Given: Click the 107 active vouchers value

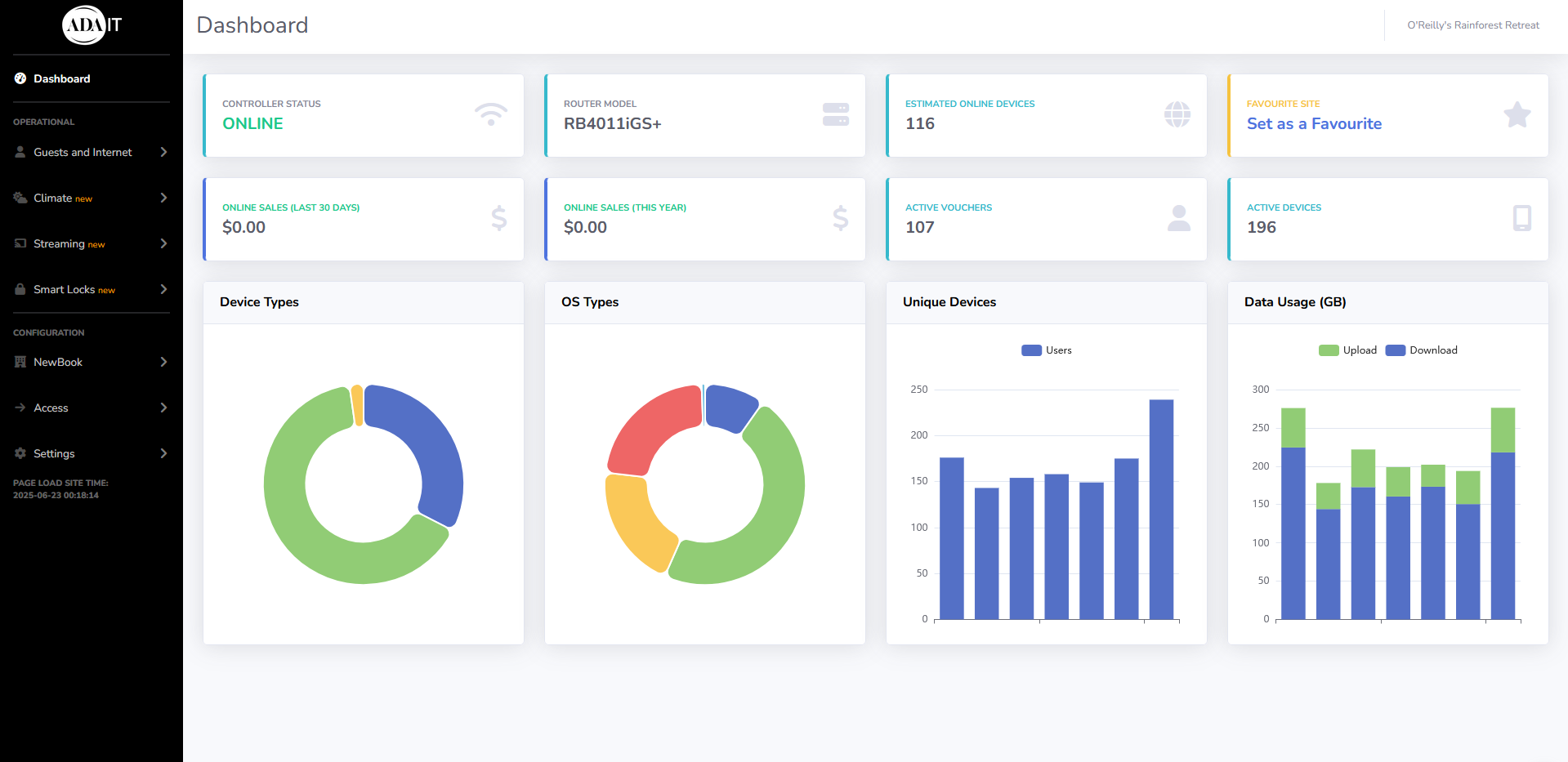Looking at the screenshot, I should [x=920, y=227].
